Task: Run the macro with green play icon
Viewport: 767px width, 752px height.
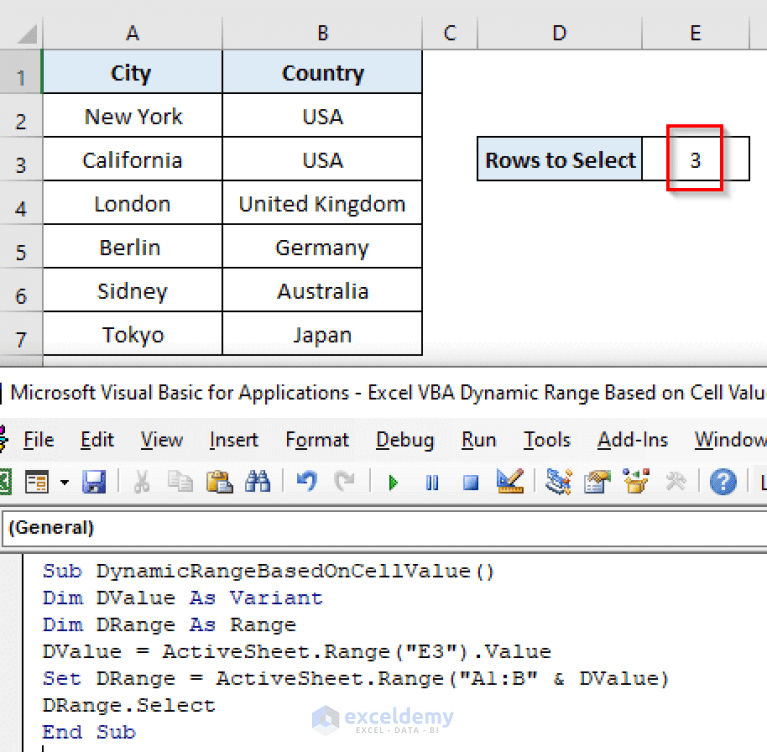Action: 393,483
